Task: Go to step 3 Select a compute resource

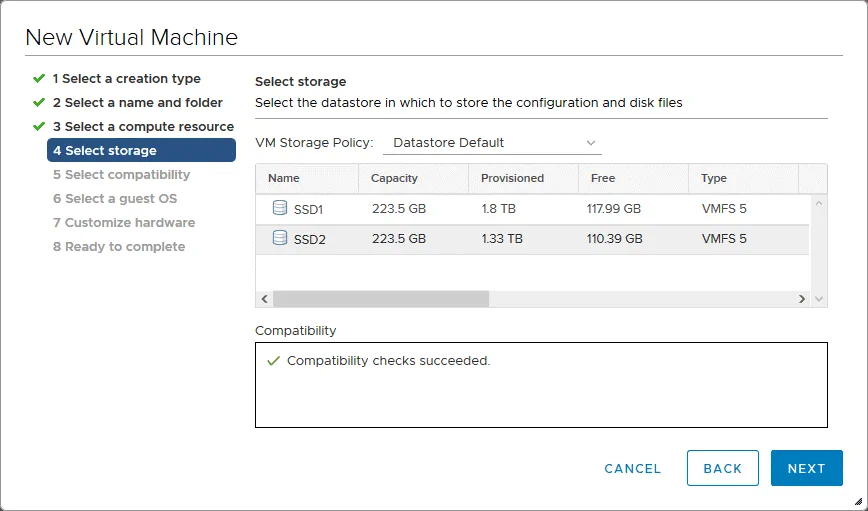Action: point(143,127)
